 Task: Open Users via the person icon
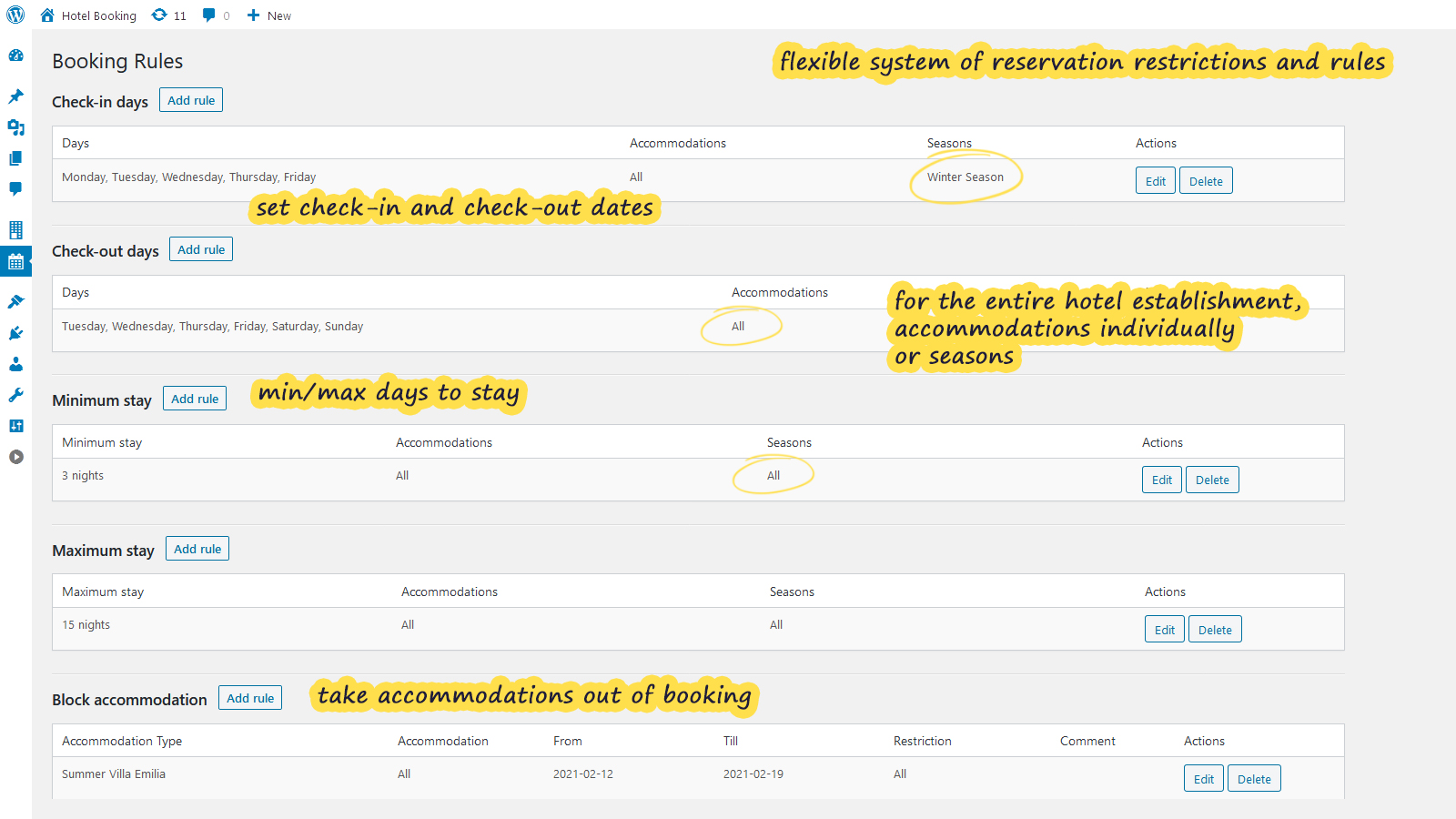15,364
